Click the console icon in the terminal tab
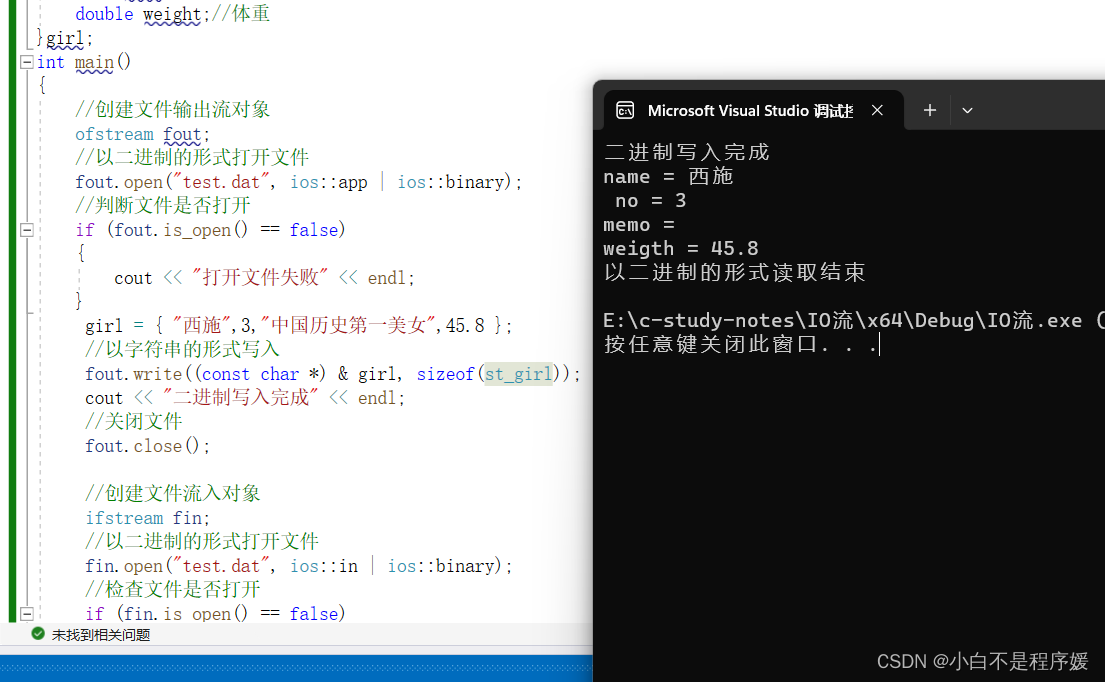 [x=625, y=110]
